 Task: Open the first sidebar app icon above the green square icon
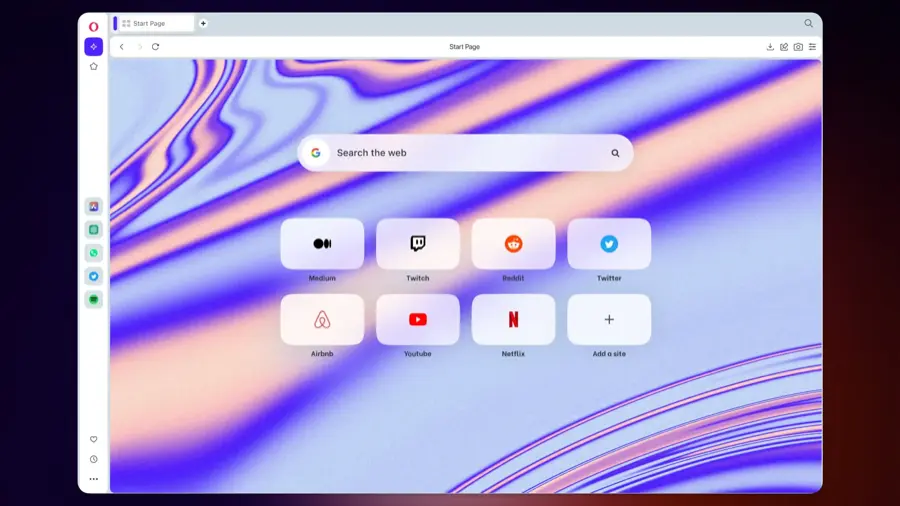[x=94, y=207]
